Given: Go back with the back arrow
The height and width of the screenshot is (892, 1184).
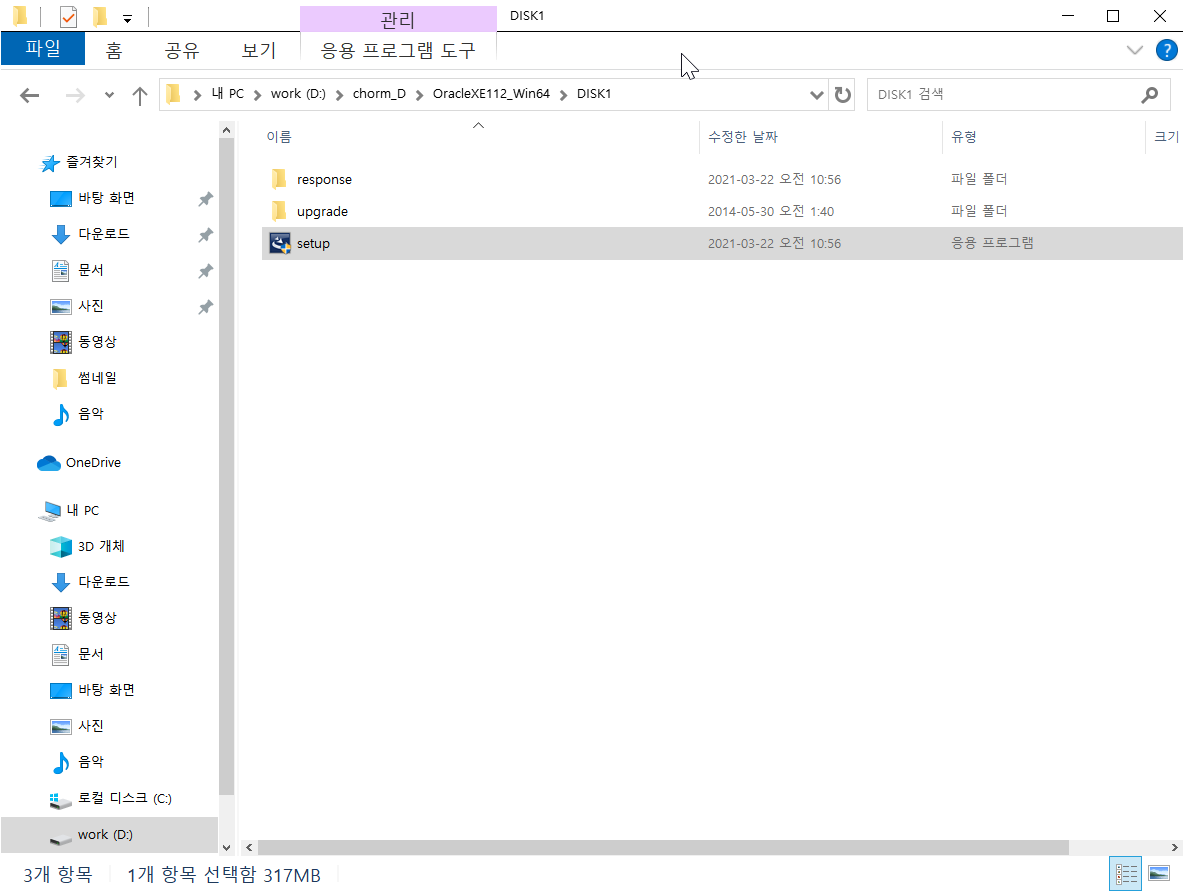Looking at the screenshot, I should coord(29,95).
